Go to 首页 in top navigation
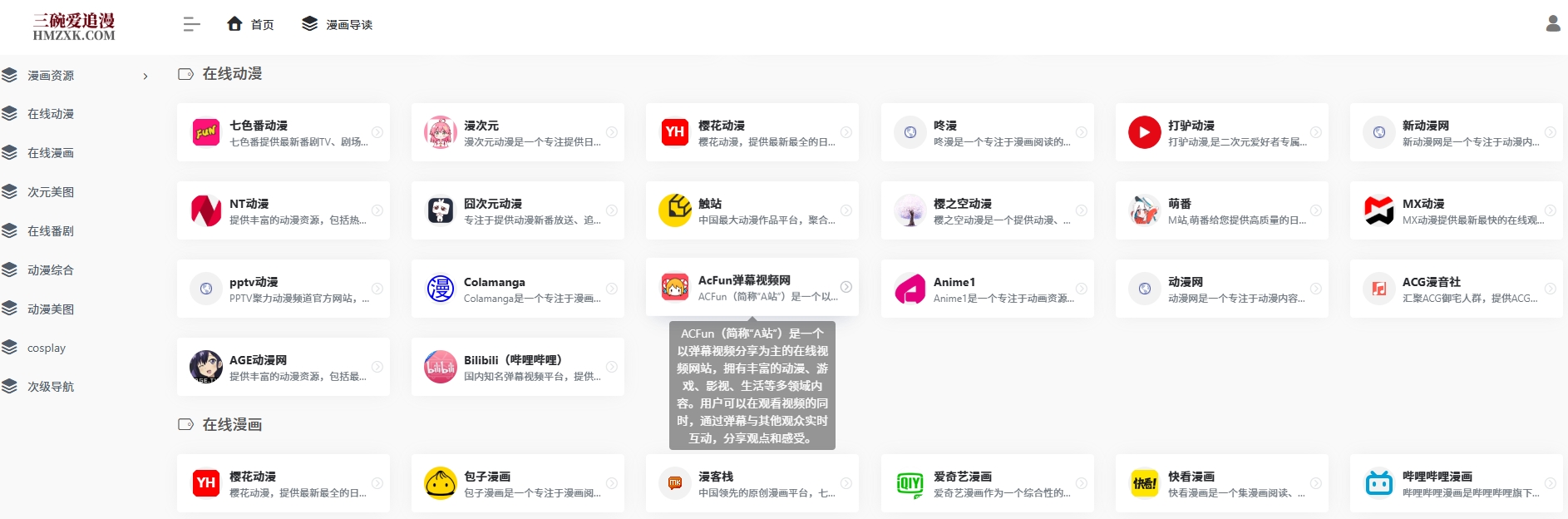The height and width of the screenshot is (519, 1568). pyautogui.click(x=250, y=24)
